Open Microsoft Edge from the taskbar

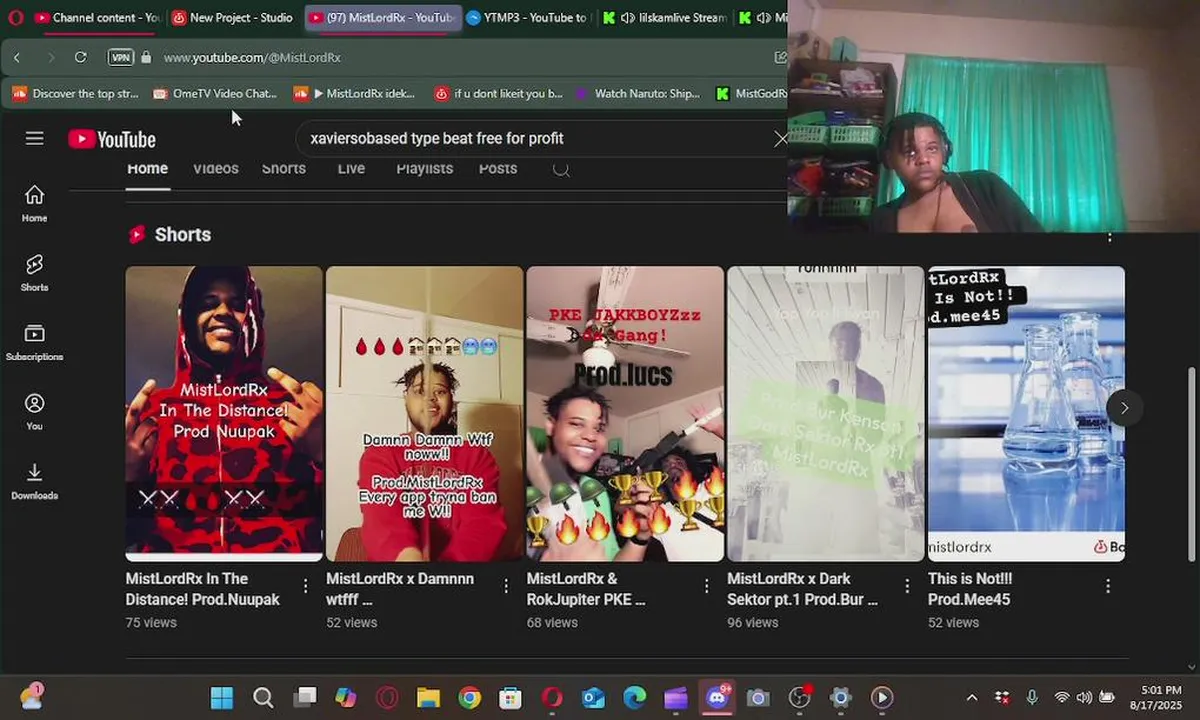click(x=634, y=697)
